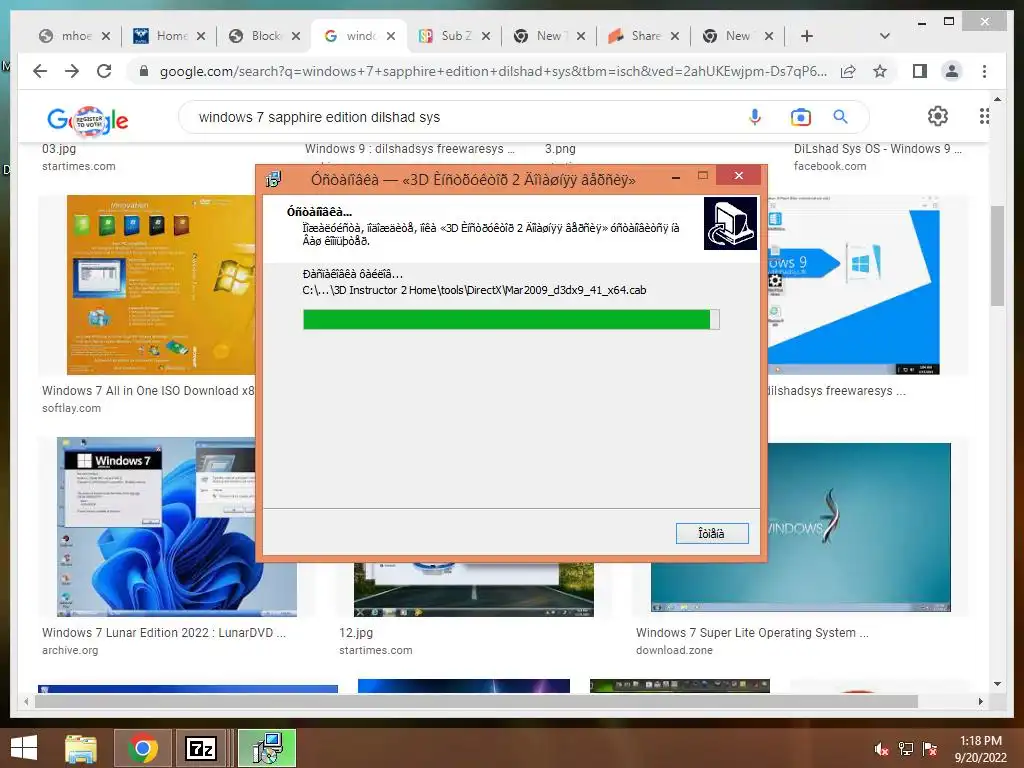
Task: Click the 'archive.org' source text
Action: point(70,650)
